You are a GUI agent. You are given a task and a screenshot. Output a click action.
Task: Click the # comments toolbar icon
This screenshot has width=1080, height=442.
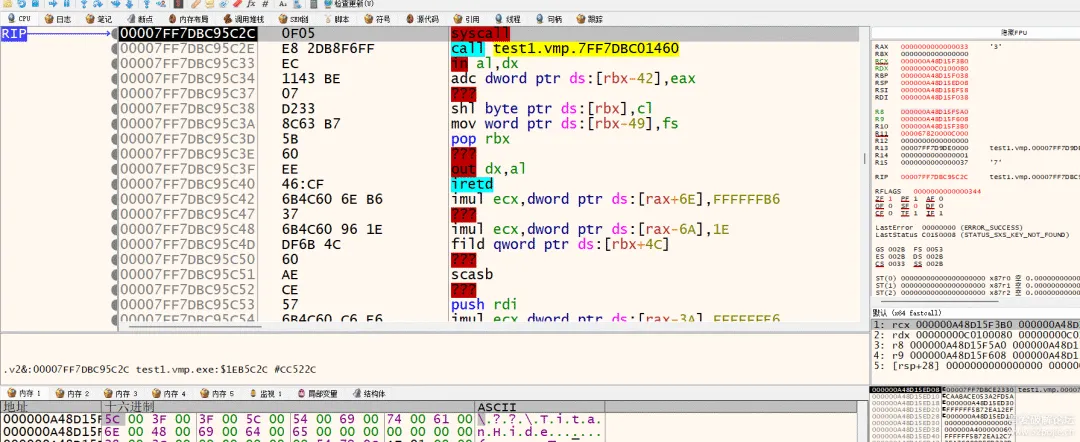265,3
